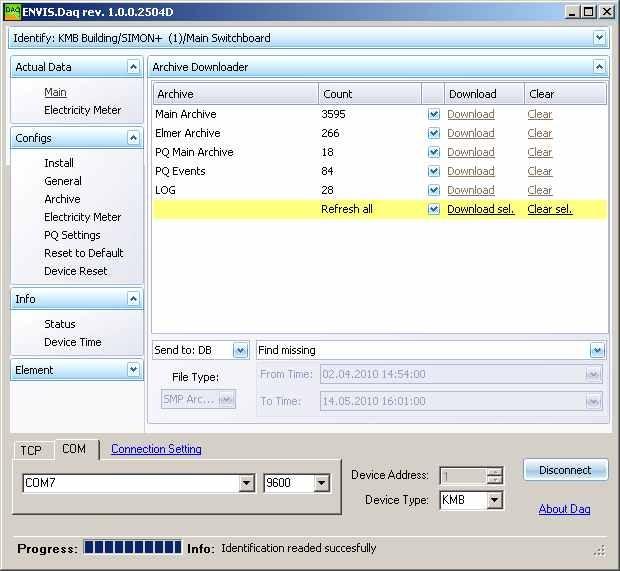This screenshot has width=620, height=571.
Task: Select Device Reset
Action: pos(76,271)
